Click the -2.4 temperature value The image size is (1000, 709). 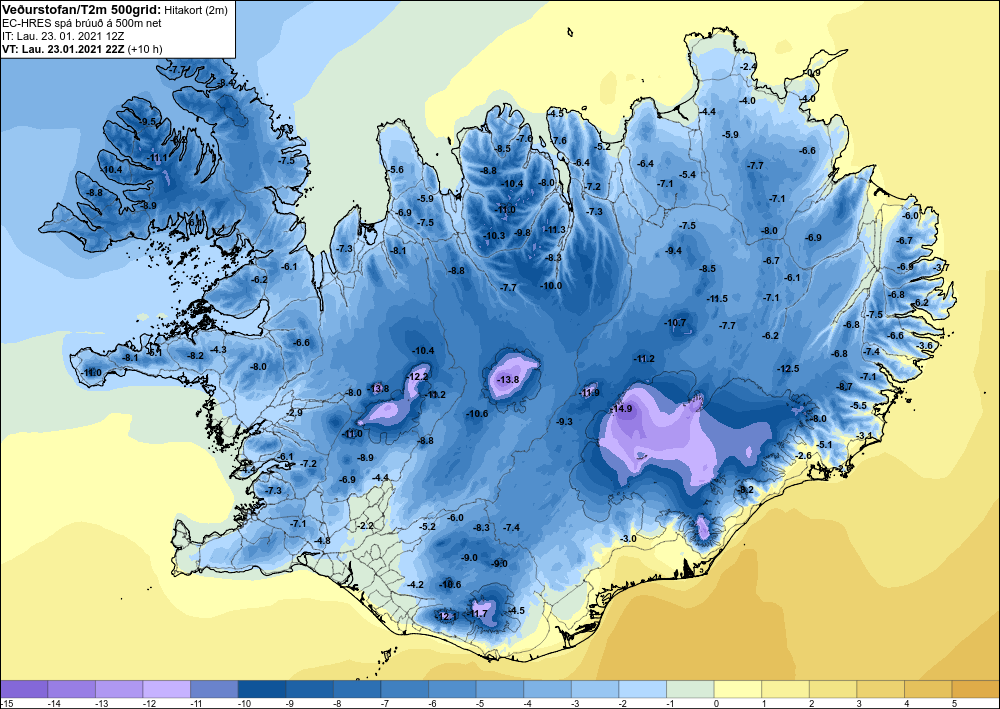[748, 66]
